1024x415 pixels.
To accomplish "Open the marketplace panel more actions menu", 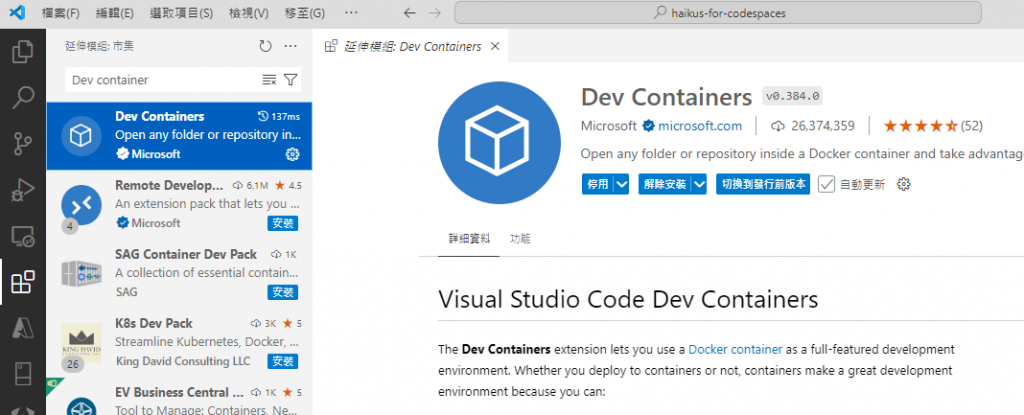I will pyautogui.click(x=291, y=46).
